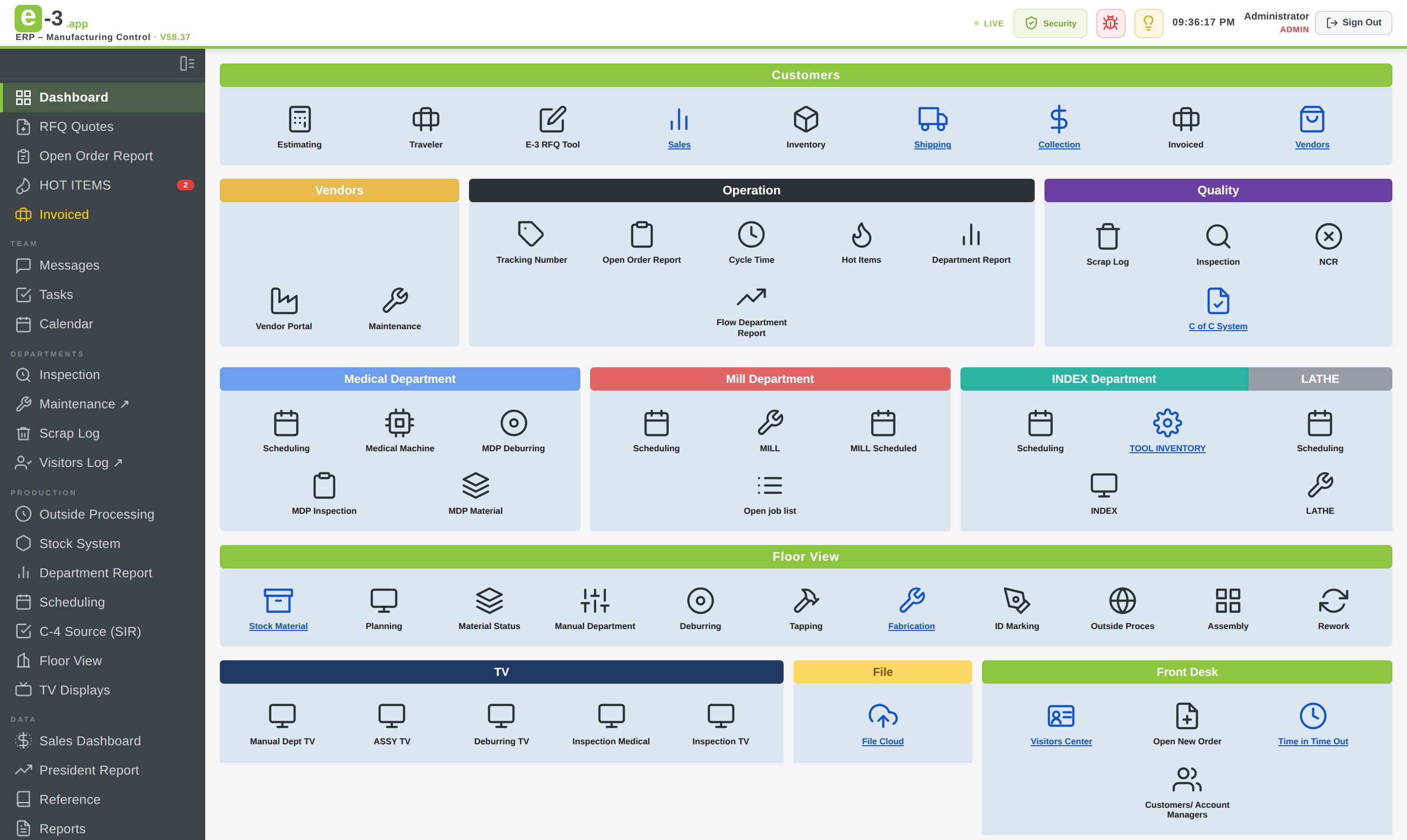The image size is (1407, 840).
Task: Open TV Displays in the sidebar
Action: (103, 690)
